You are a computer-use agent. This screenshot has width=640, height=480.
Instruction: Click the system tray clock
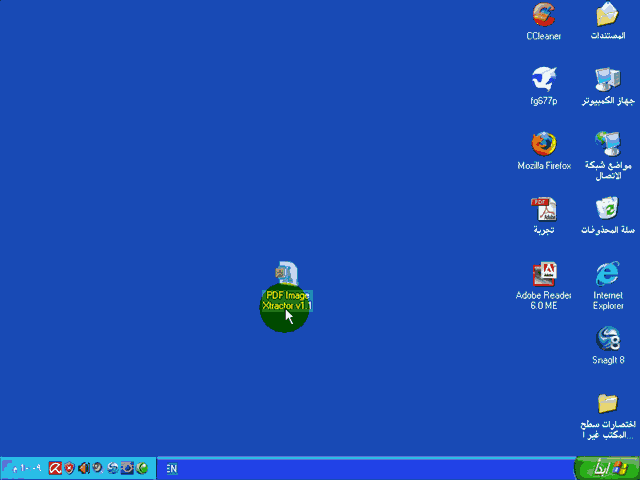(27, 468)
